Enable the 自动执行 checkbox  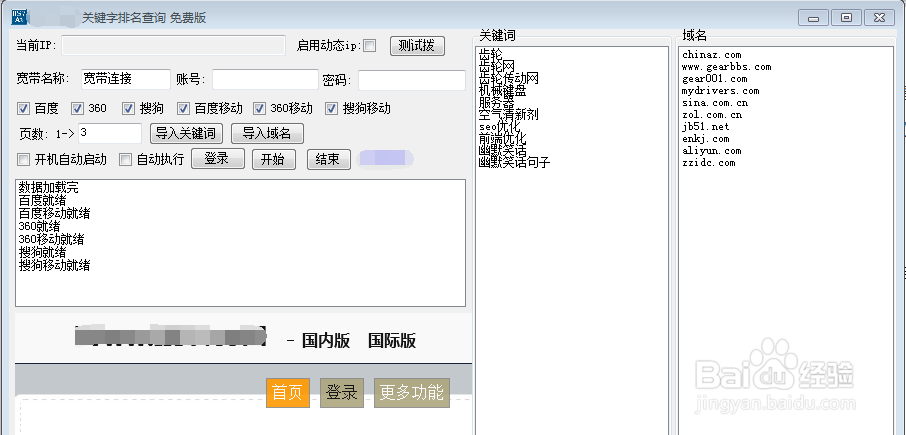[x=125, y=159]
